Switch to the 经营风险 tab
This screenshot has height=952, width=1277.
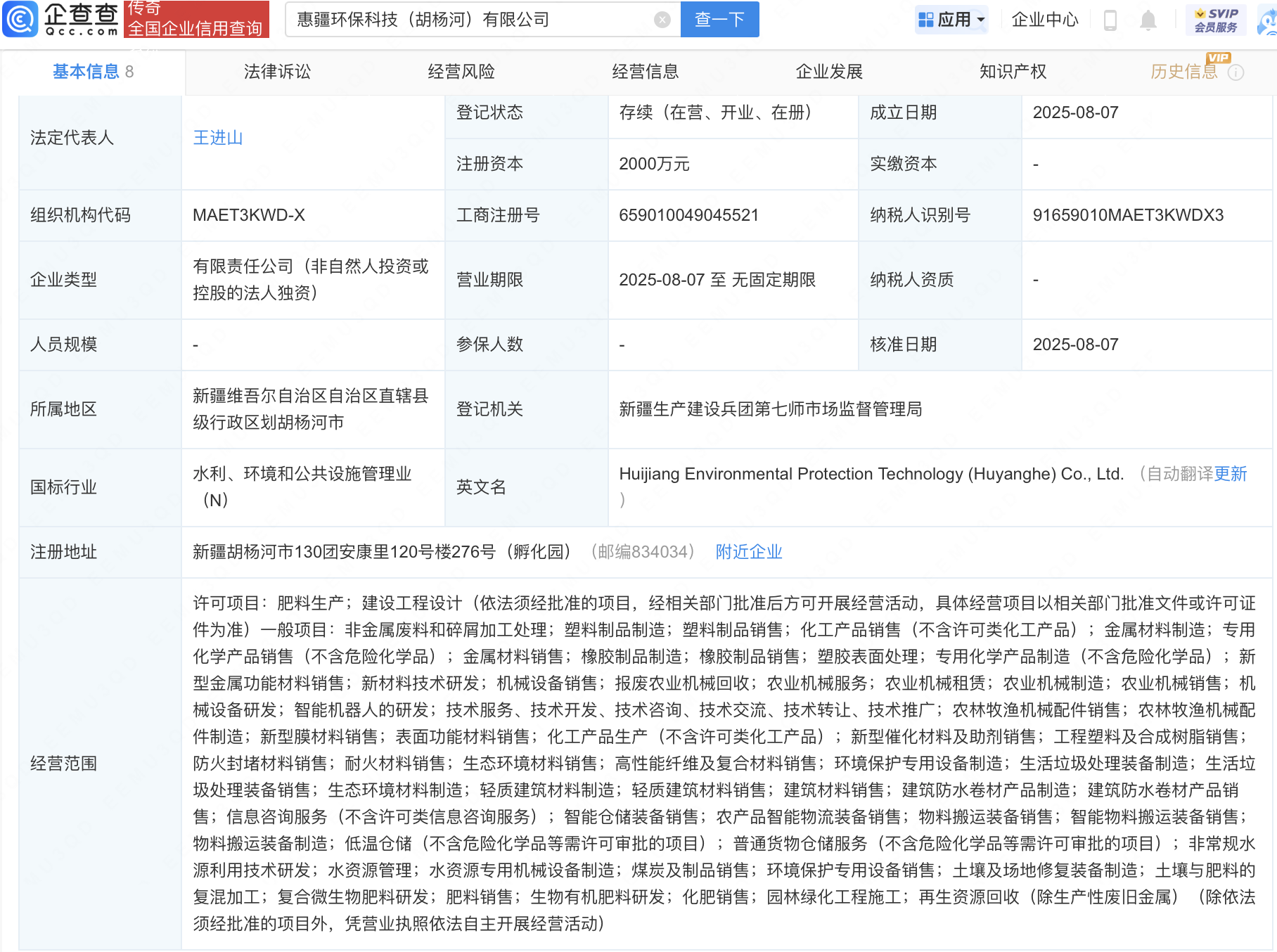[x=461, y=72]
